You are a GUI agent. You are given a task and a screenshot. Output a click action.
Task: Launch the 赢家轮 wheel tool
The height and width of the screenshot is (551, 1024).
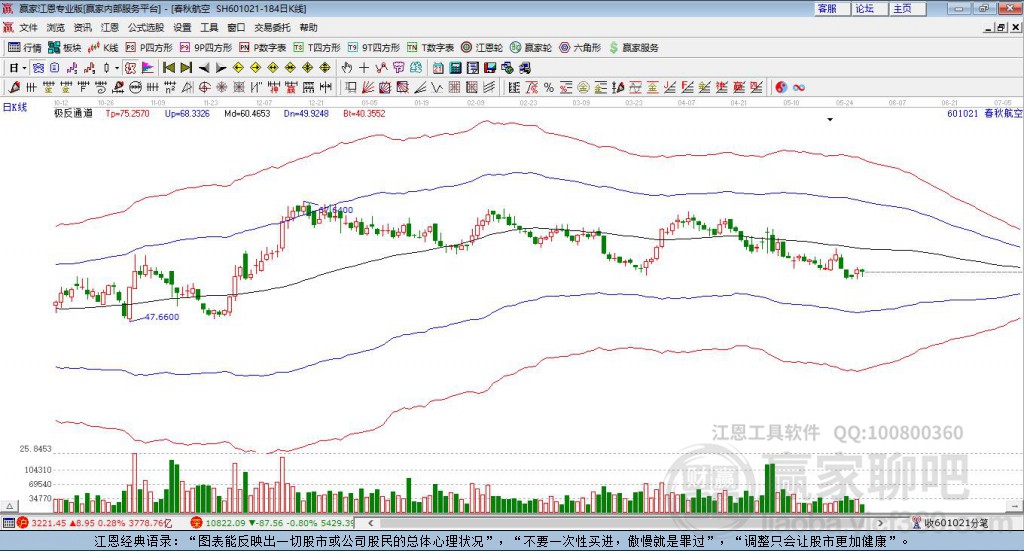pyautogui.click(x=531, y=48)
